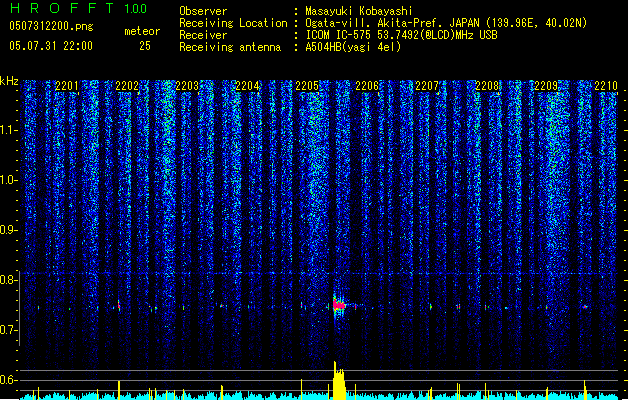Click the 2207 time marker

(x=427, y=86)
